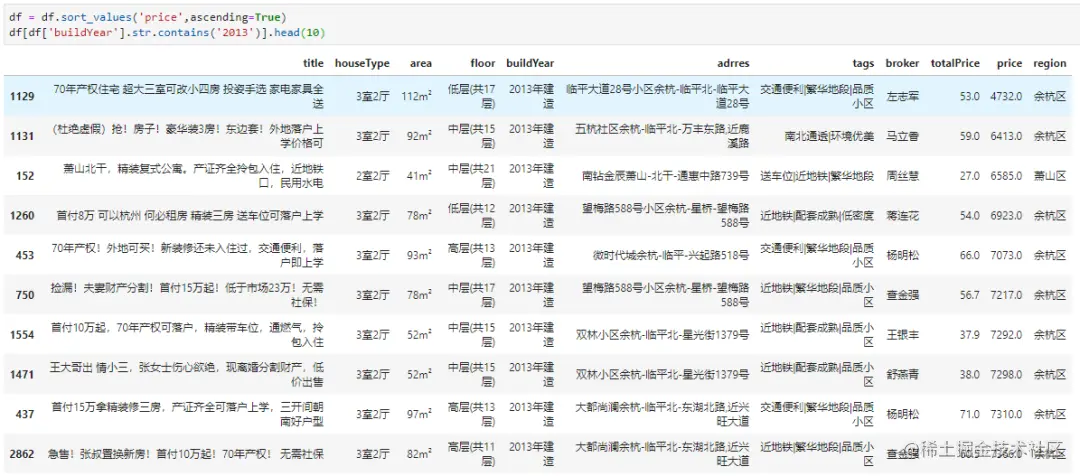1080x476 pixels.
Task: Click the price cell 6923.0
Action: point(1006,216)
